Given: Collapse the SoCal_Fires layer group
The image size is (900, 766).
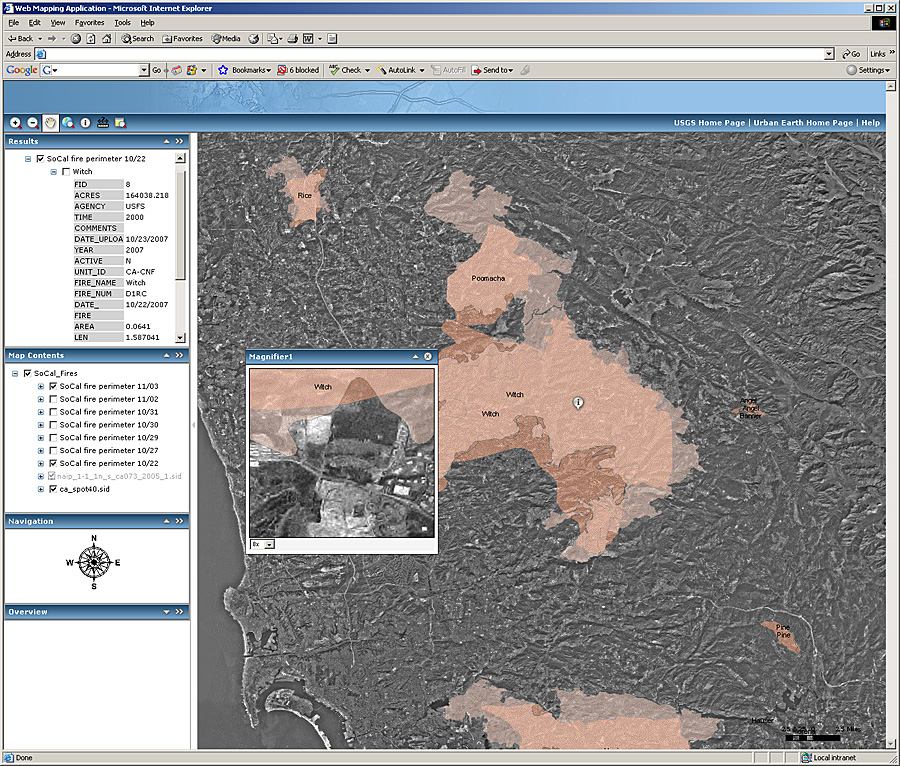Looking at the screenshot, I should (14, 373).
